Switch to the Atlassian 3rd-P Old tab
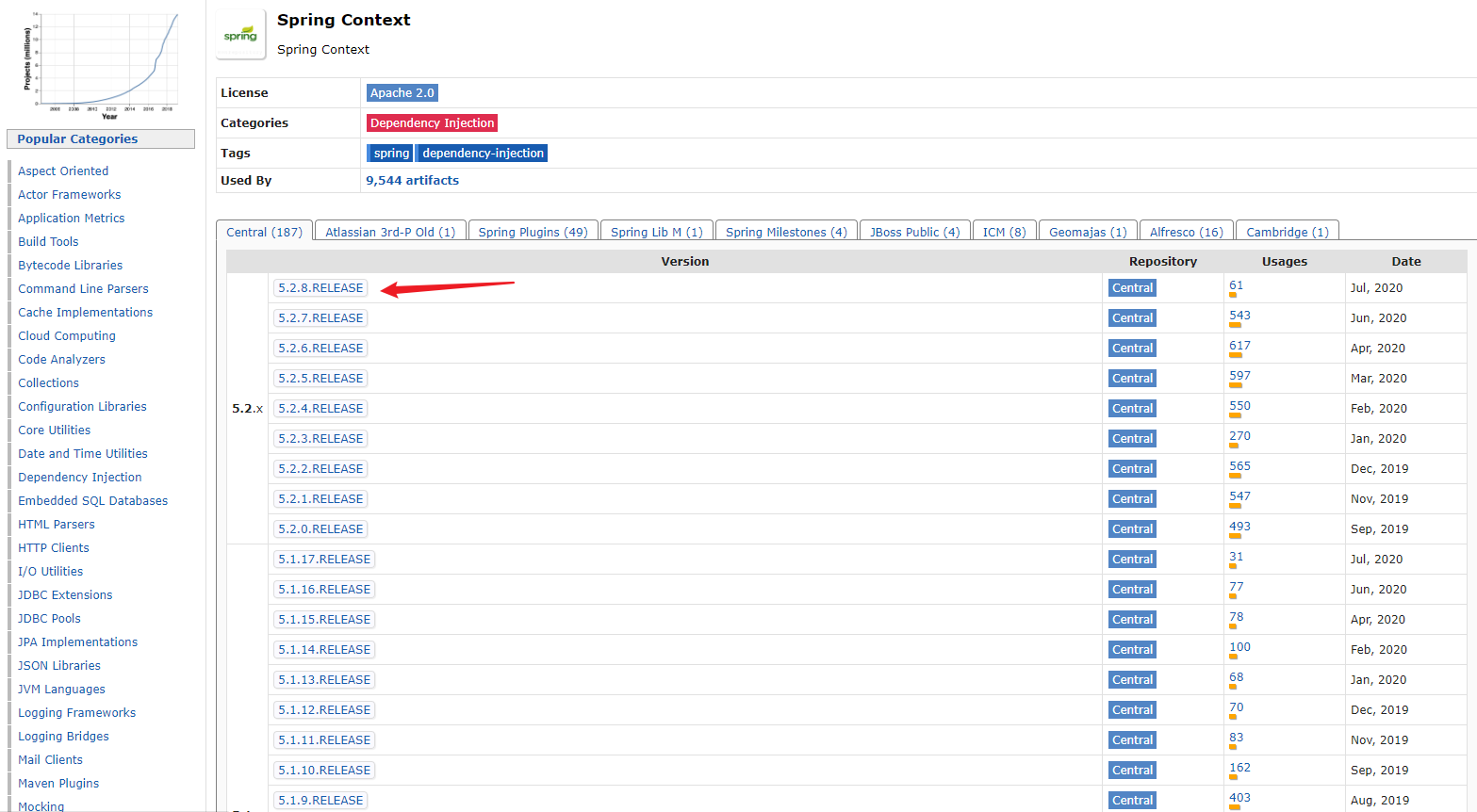This screenshot has width=1477, height=812. coord(390,232)
